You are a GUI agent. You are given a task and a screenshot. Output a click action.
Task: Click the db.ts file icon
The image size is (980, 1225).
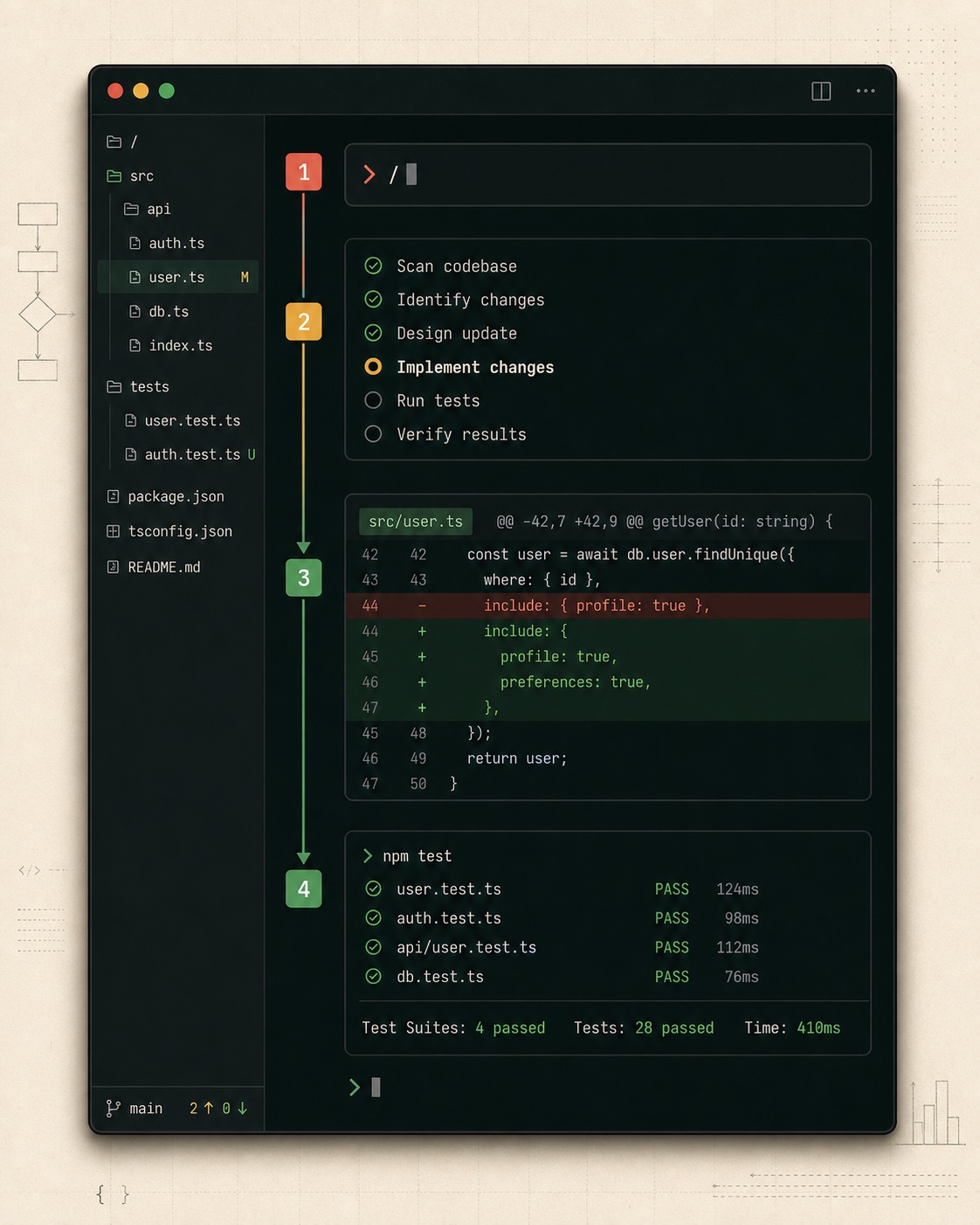coord(135,311)
